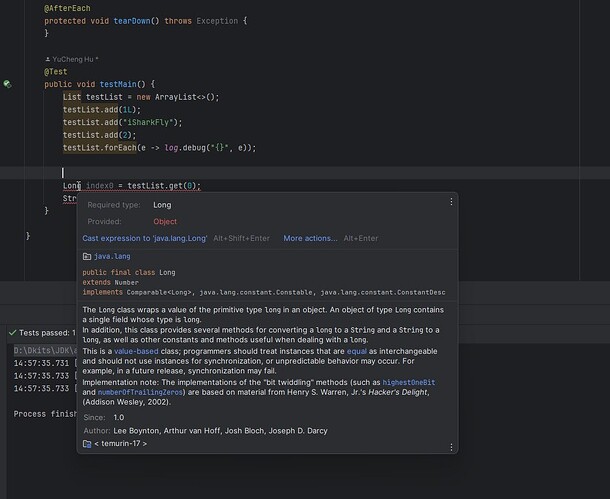Click the testList.add("iSharkFly") line
The height and width of the screenshot is (499, 610).
point(122,122)
